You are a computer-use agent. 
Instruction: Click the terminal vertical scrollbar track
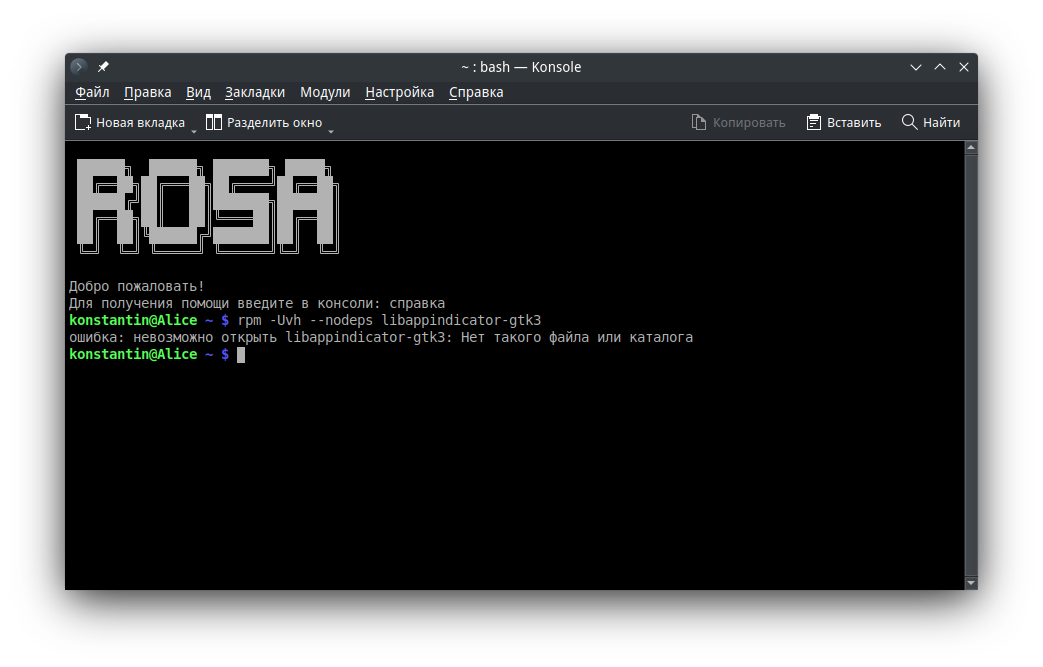pyautogui.click(x=971, y=366)
